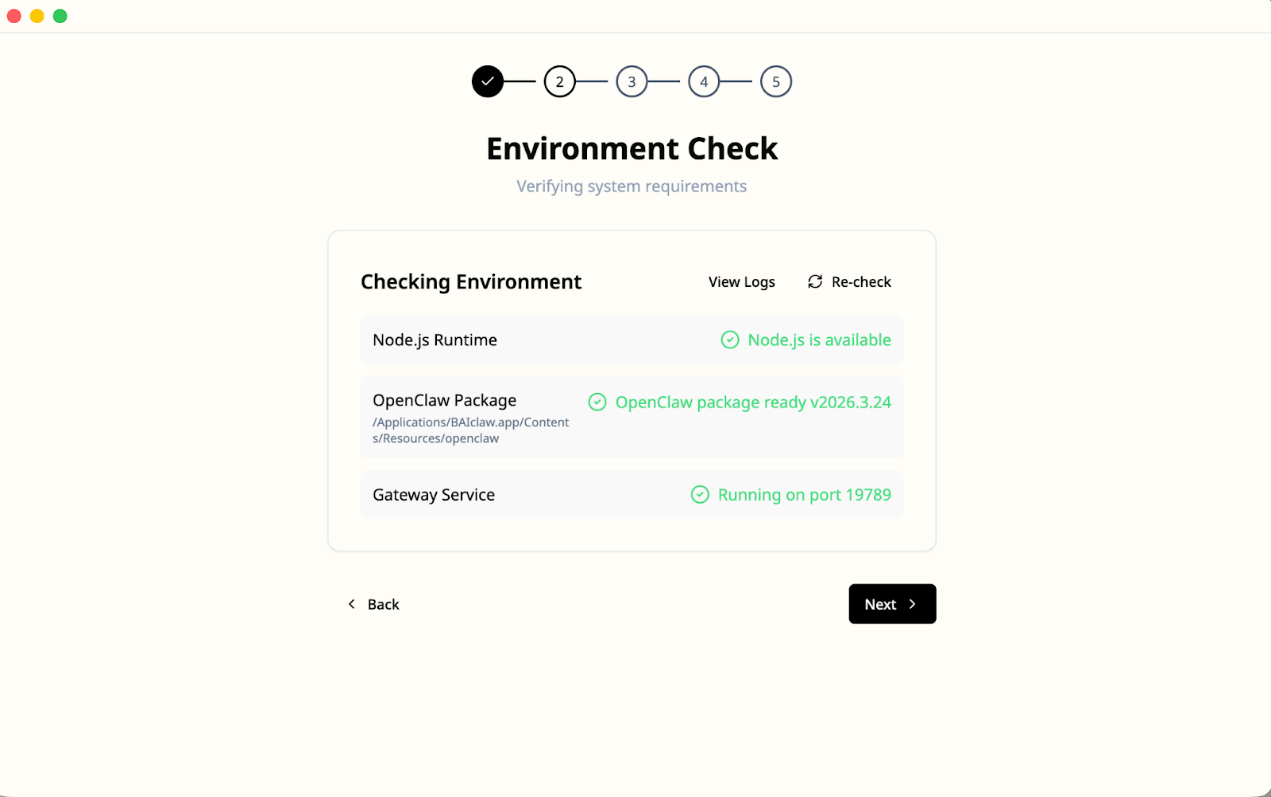
Task: Select the Gateway Service label
Action: coord(433,495)
